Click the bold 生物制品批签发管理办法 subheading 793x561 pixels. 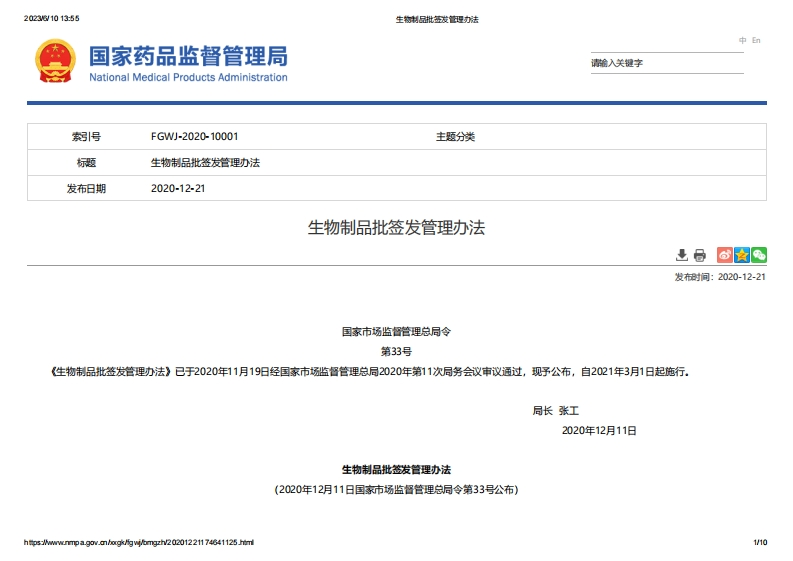click(396, 469)
